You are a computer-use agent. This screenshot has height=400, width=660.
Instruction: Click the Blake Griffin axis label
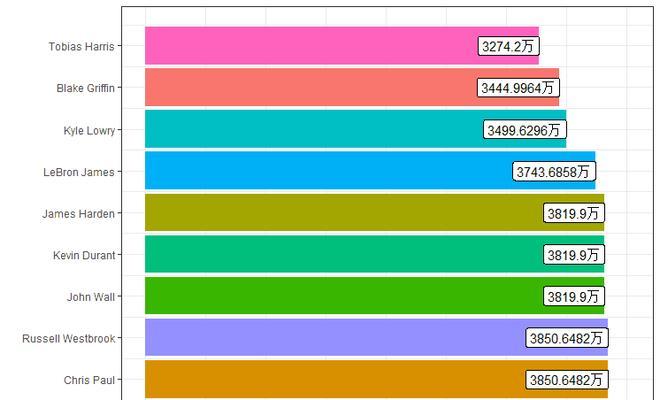85,88
